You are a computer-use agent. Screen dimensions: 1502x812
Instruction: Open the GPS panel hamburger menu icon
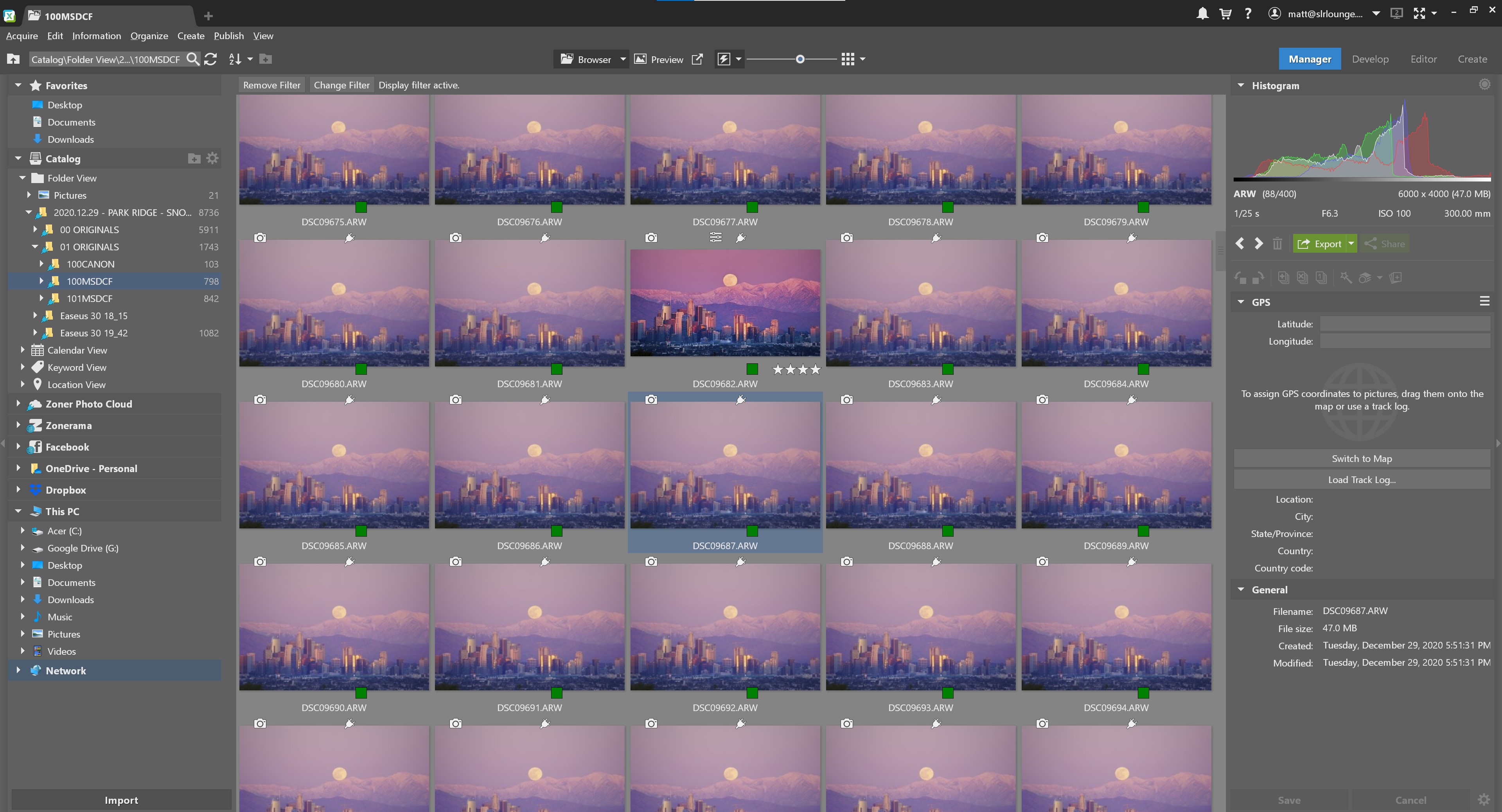(x=1484, y=301)
